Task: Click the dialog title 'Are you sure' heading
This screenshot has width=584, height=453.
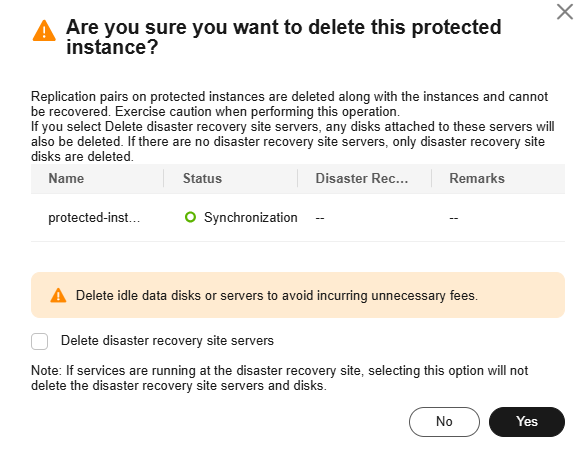Action: click(283, 37)
